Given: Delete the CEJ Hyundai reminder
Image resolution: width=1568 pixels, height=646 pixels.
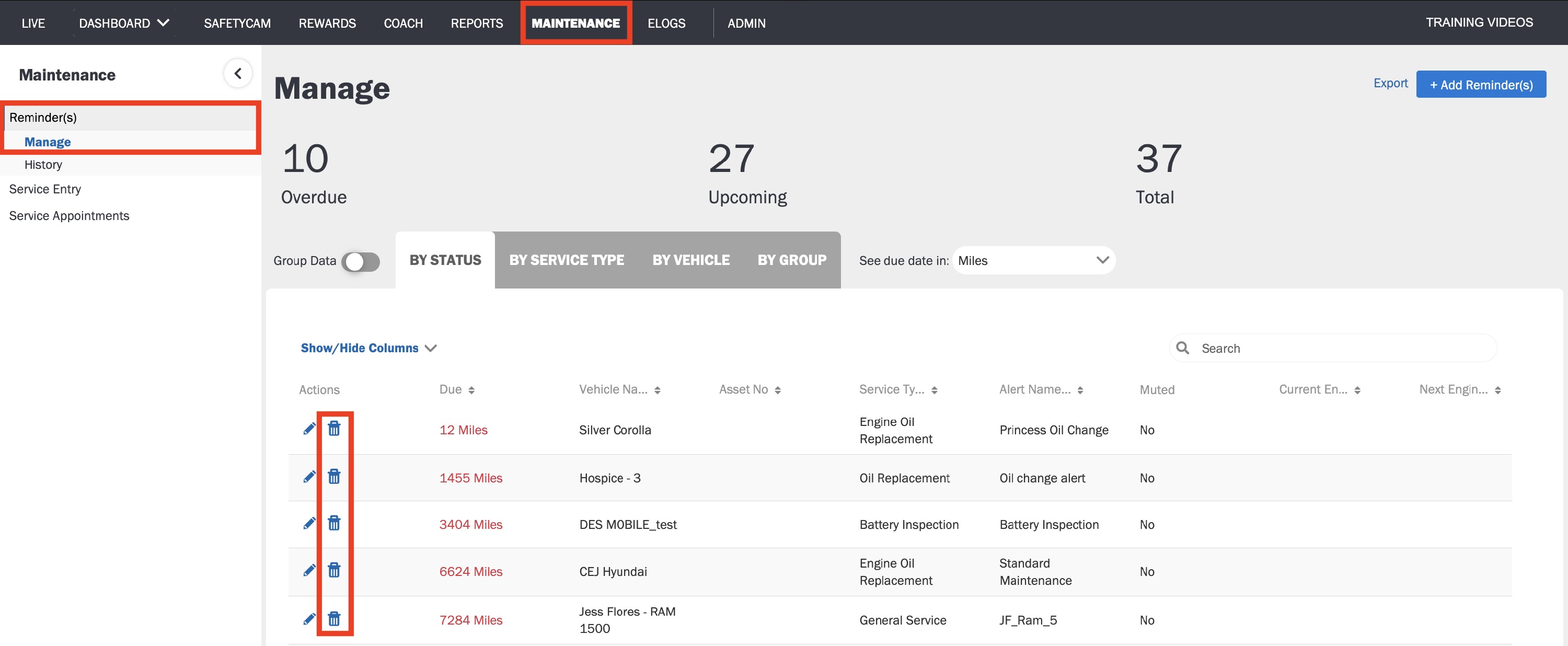Looking at the screenshot, I should point(334,570).
